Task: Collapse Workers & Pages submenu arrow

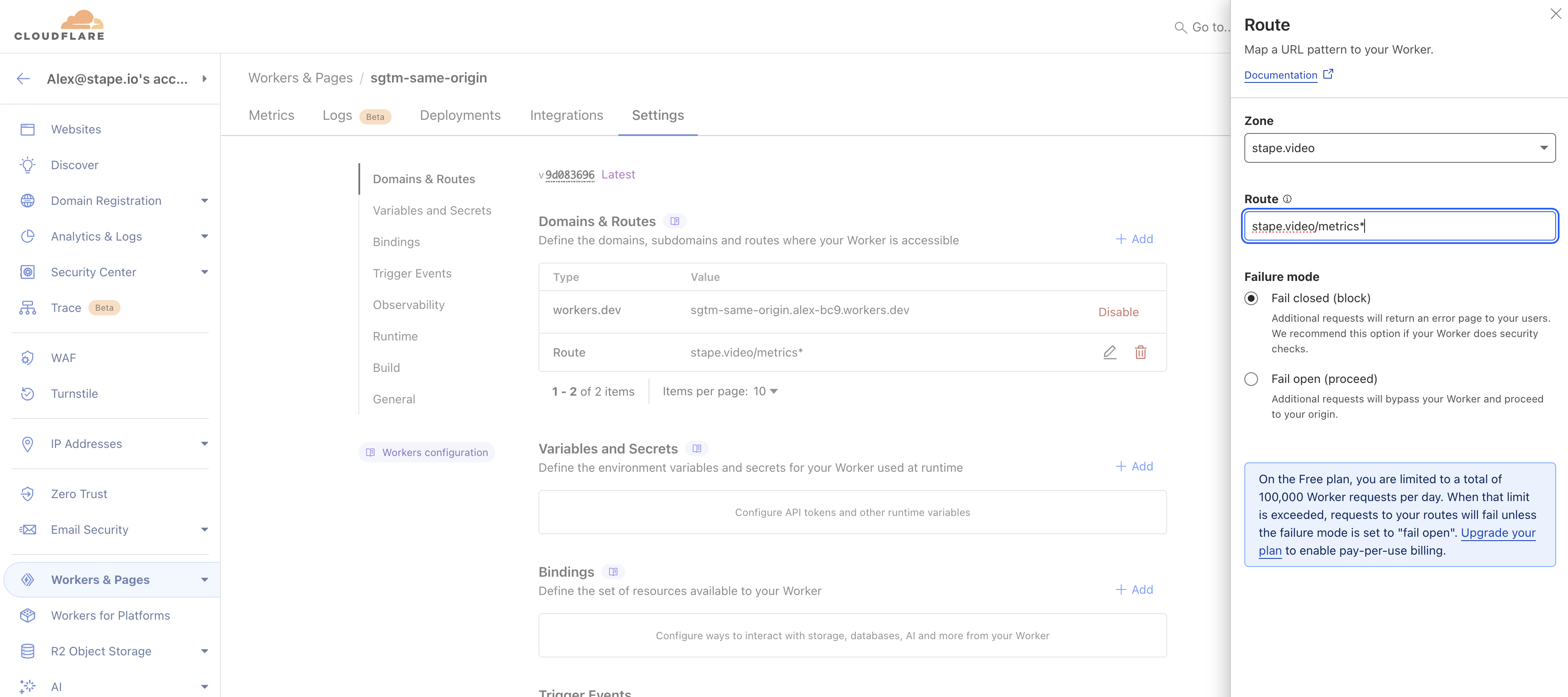Action: coord(205,580)
